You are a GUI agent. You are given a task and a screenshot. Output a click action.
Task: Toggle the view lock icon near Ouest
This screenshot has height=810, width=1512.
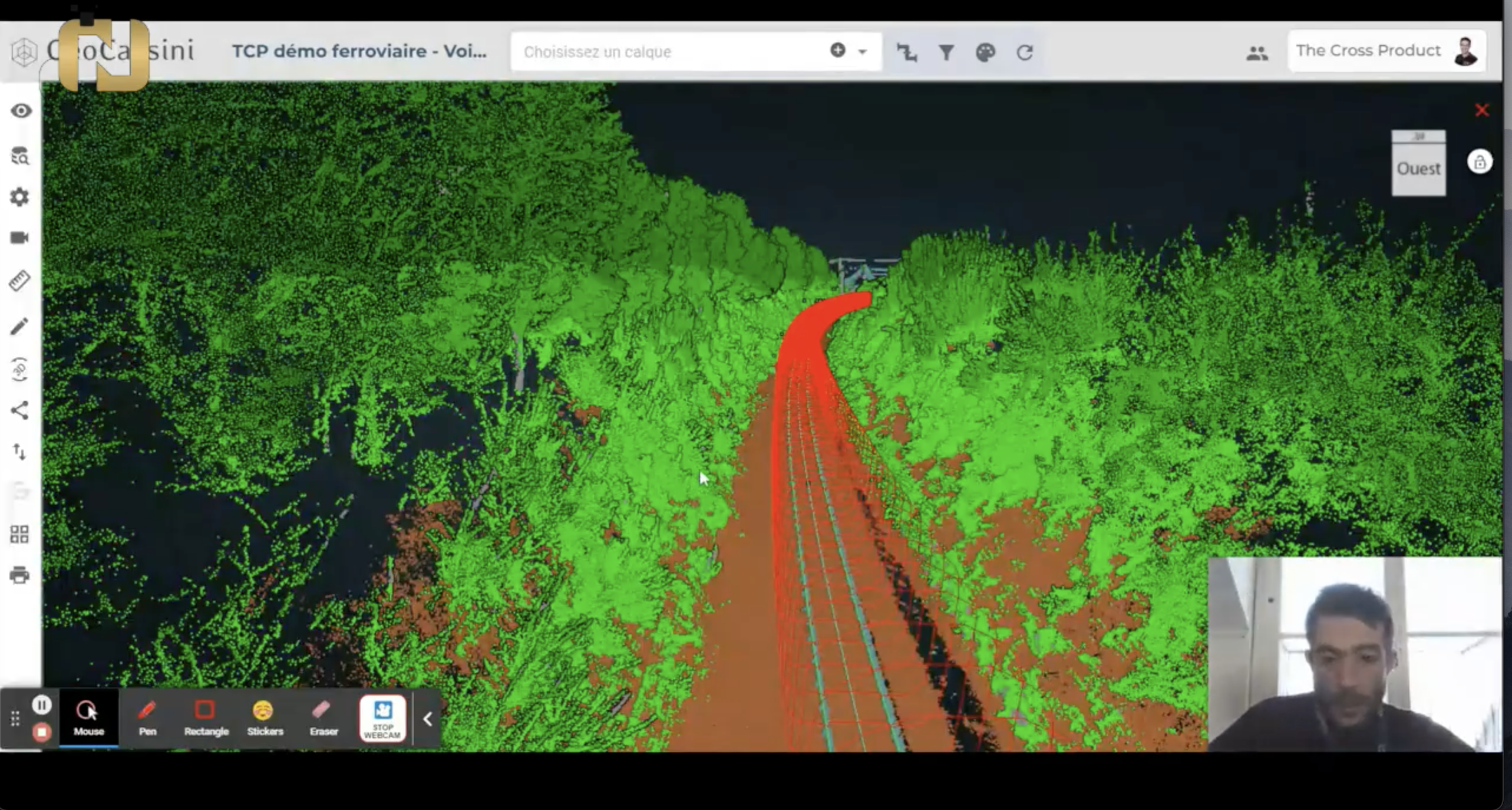coord(1479,162)
